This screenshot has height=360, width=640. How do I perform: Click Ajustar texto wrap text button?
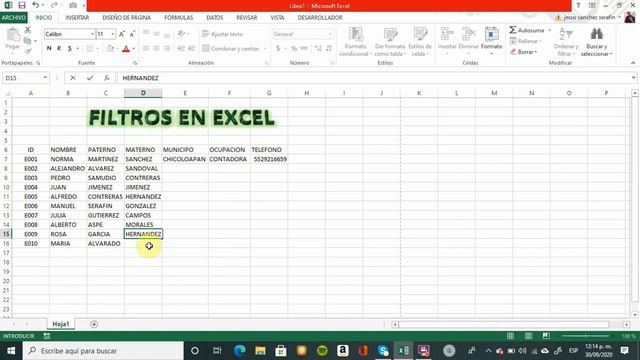click(x=223, y=34)
